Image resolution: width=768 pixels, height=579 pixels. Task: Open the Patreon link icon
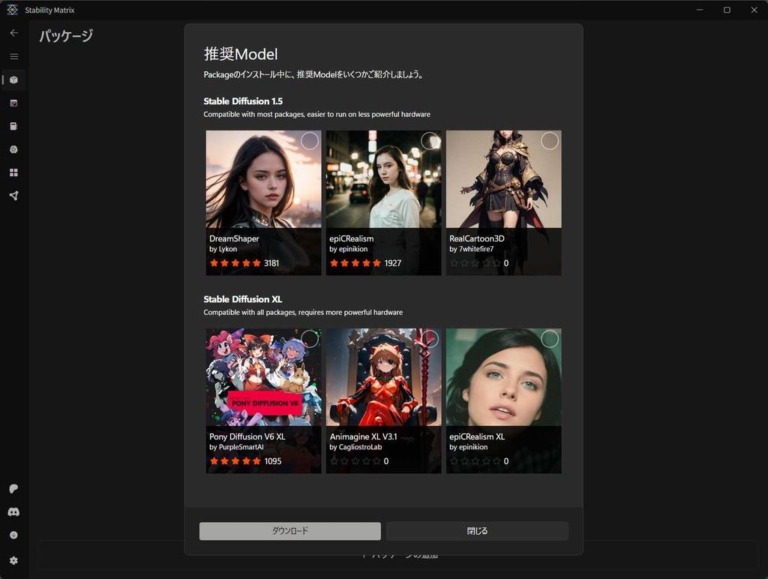[14, 489]
